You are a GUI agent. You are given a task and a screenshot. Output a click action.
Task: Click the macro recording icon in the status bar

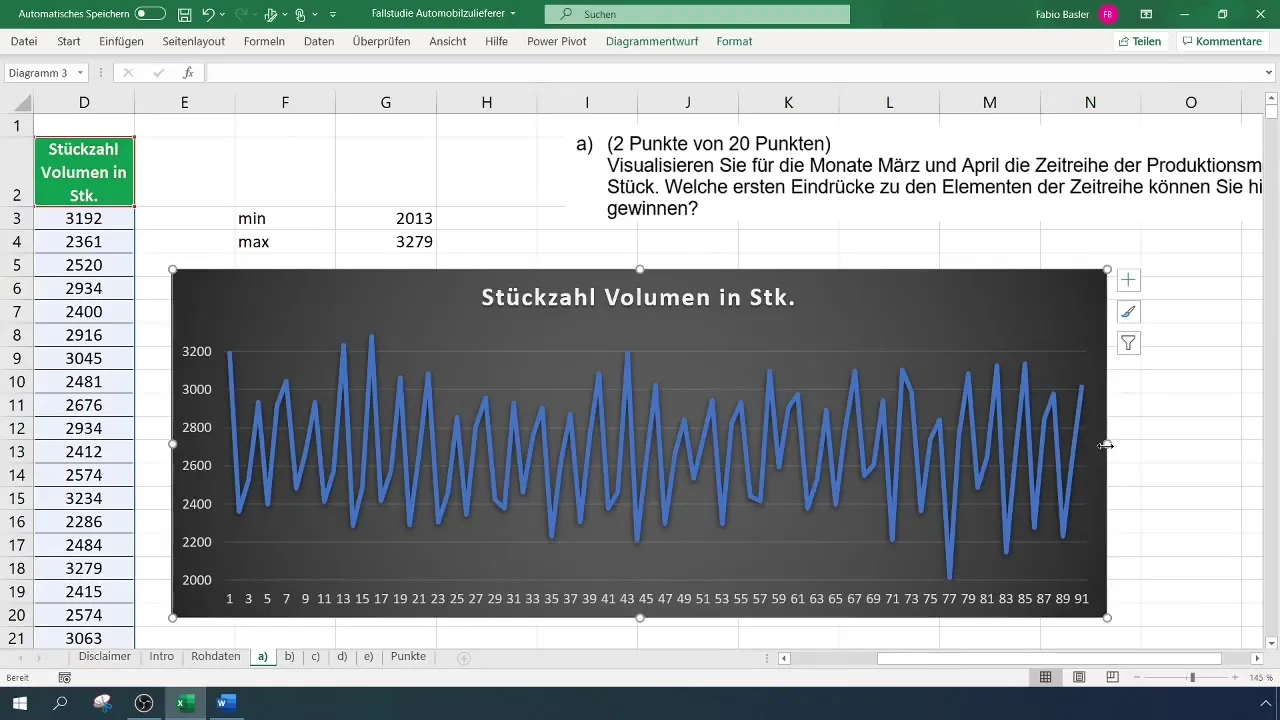pyautogui.click(x=65, y=677)
